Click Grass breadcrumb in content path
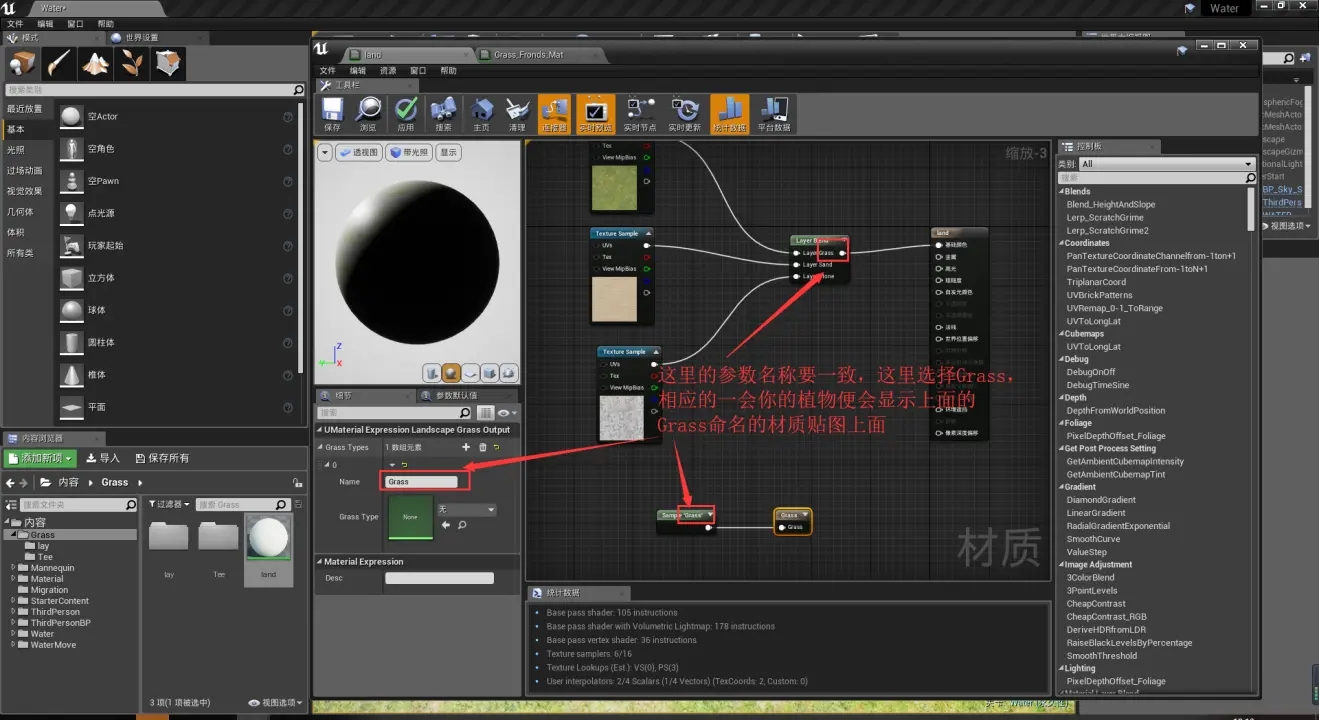This screenshot has height=720, width=1319. 115,482
